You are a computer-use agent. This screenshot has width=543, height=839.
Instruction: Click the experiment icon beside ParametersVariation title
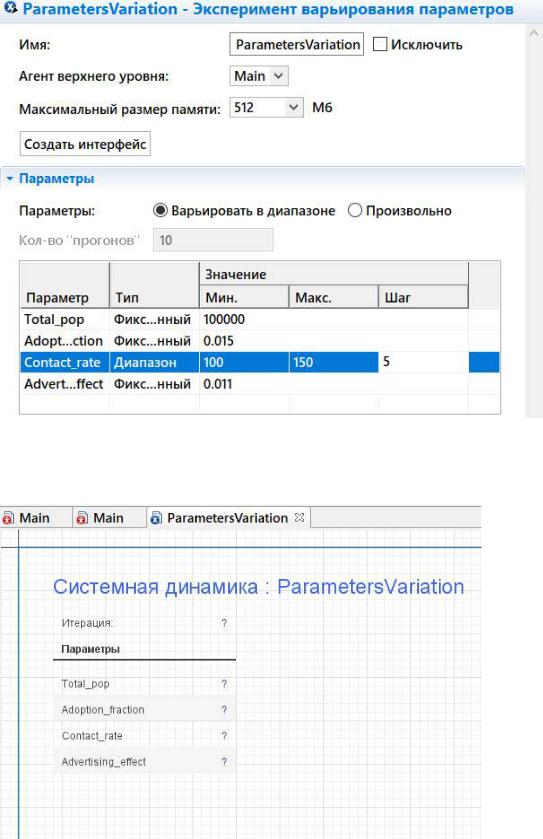click(x=10, y=8)
